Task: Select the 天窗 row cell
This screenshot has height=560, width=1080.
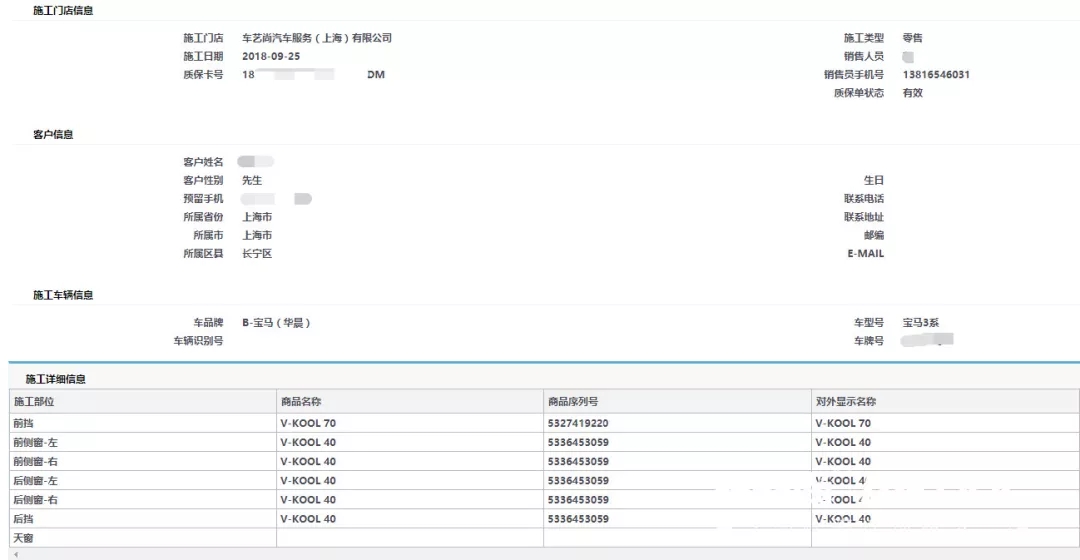Action: (24, 539)
